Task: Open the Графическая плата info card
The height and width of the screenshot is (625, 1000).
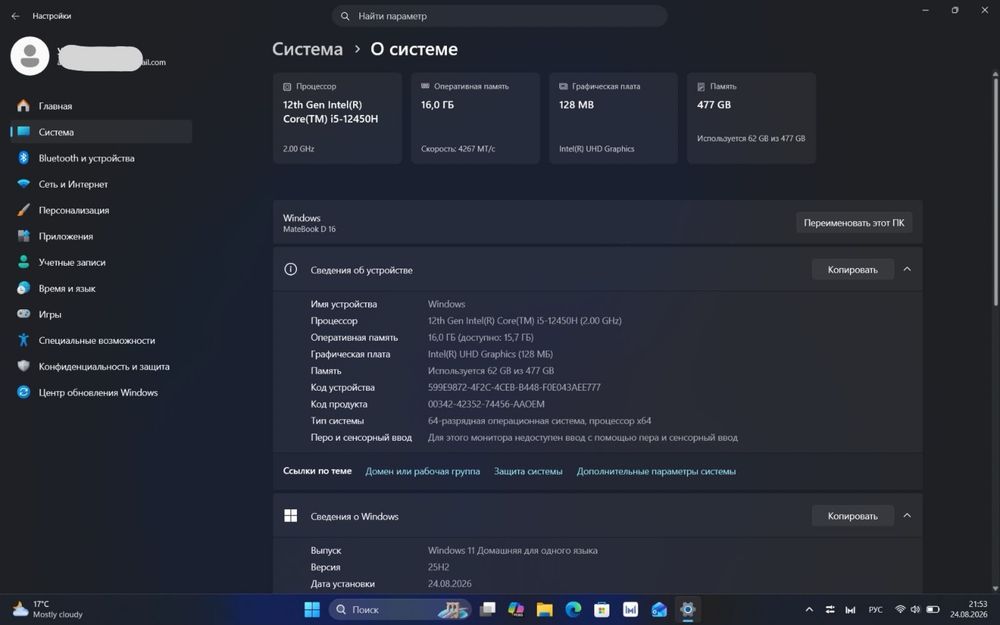Action: (614, 118)
